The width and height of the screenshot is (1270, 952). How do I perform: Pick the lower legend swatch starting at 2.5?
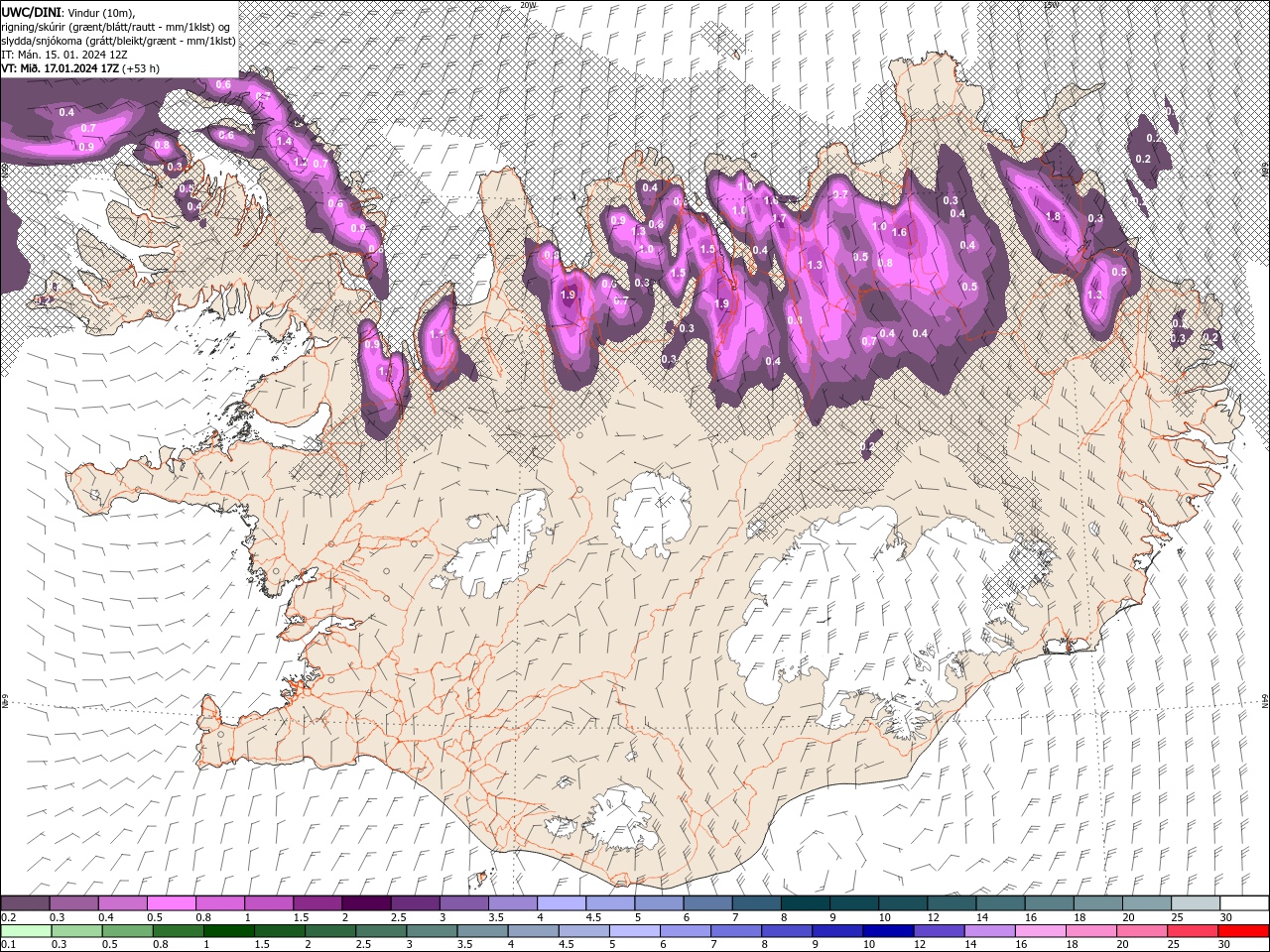381,931
